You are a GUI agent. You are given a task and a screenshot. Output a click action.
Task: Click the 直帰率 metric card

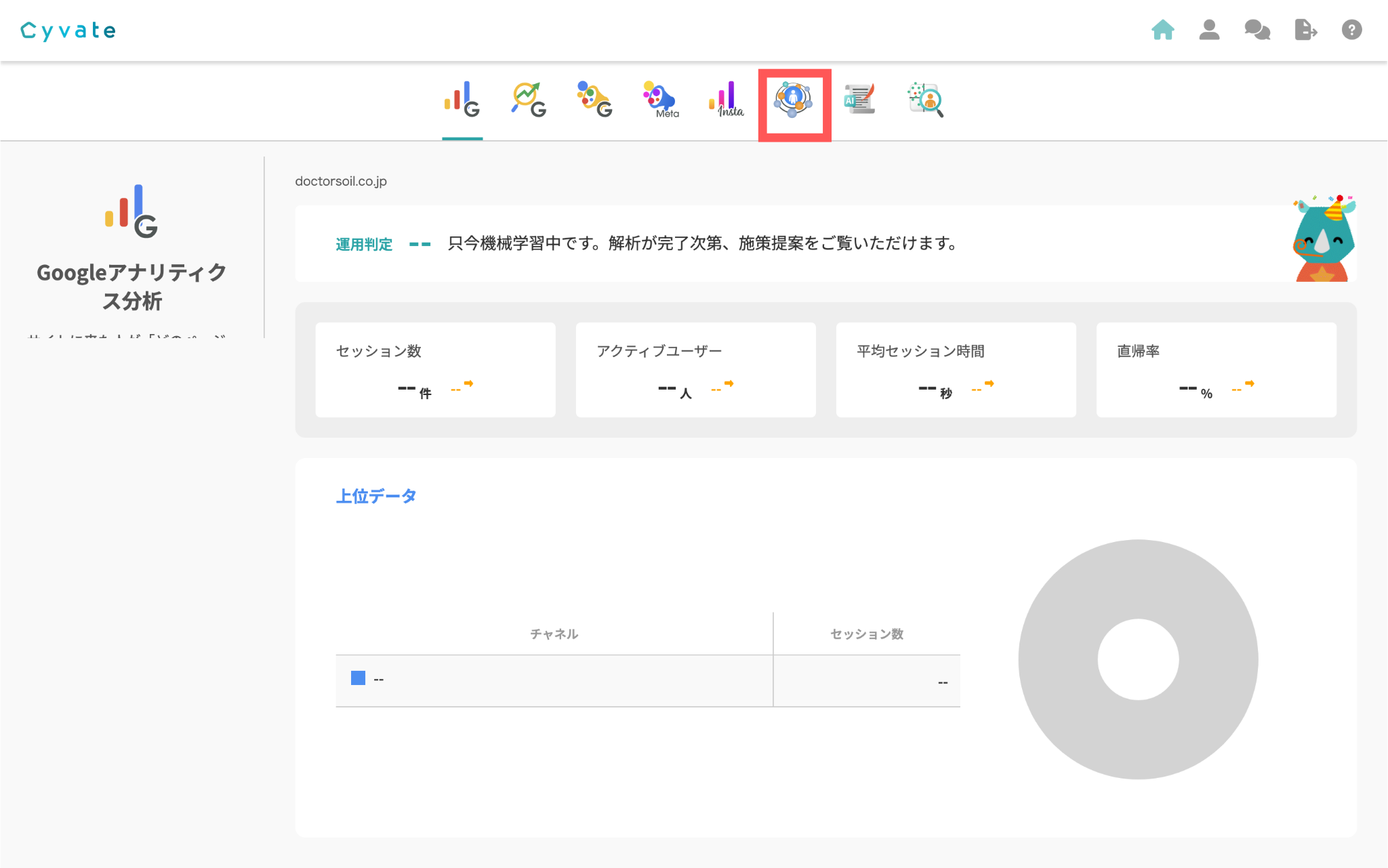click(1216, 369)
